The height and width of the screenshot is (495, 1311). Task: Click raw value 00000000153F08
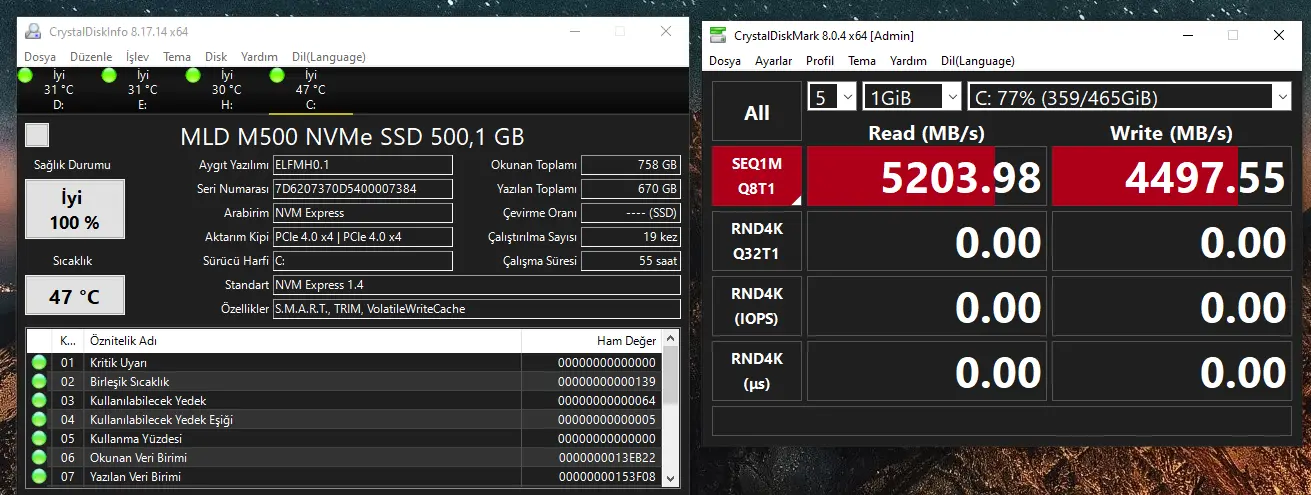[607, 476]
